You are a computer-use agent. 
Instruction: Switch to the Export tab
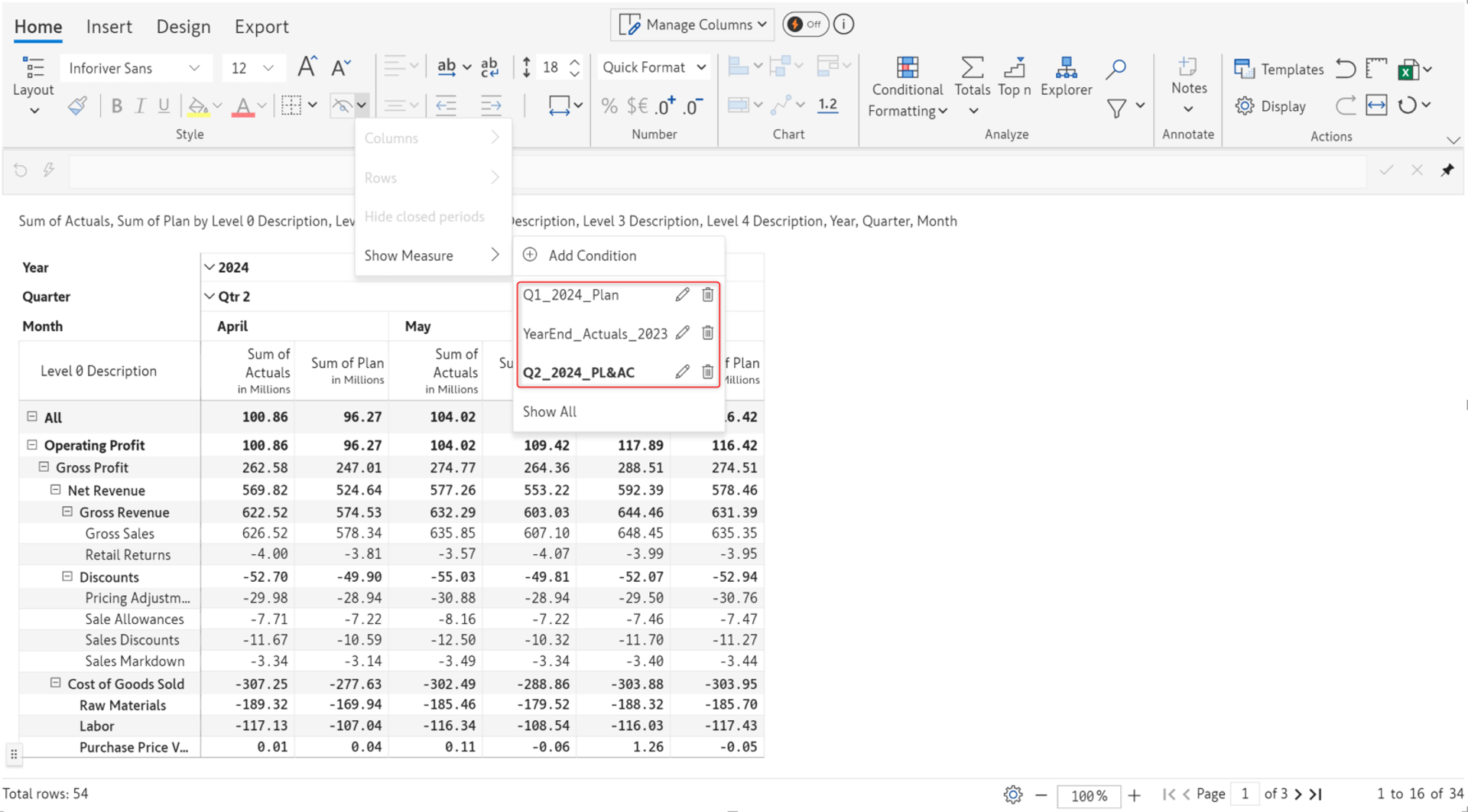click(261, 26)
